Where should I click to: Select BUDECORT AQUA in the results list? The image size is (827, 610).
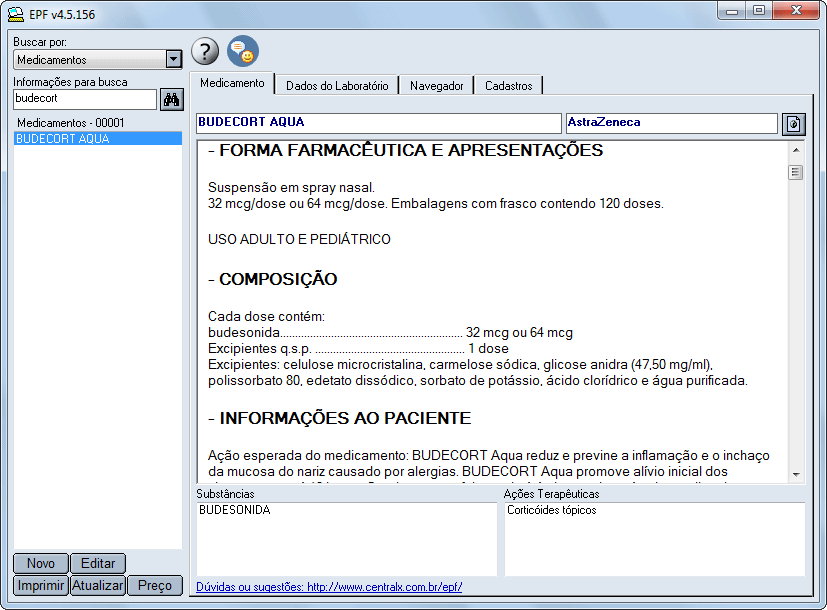(x=98, y=139)
